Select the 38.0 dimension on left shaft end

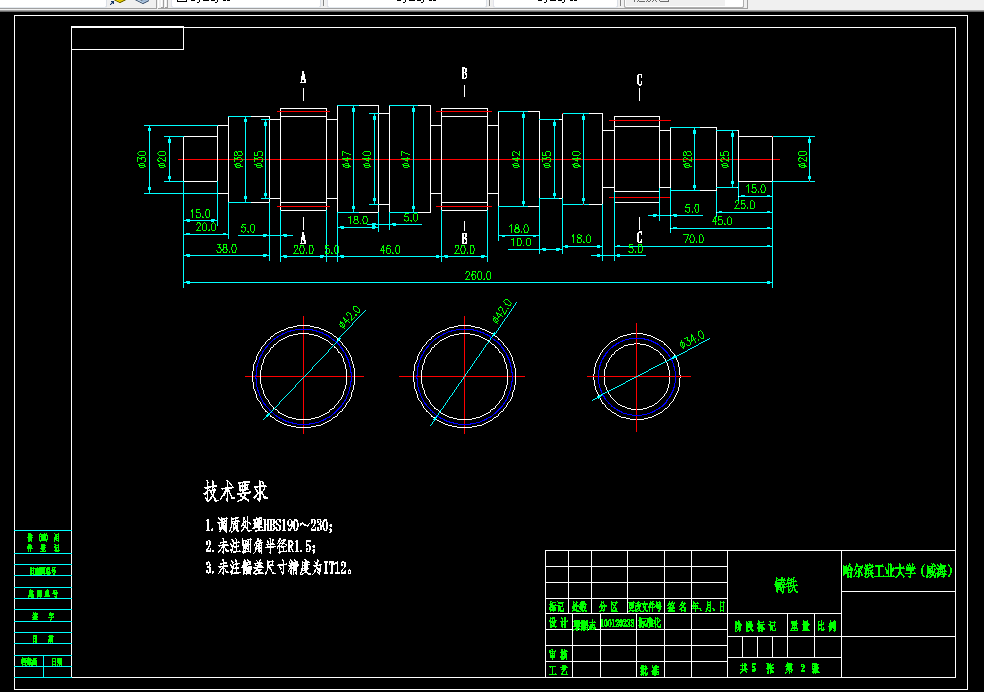[x=226, y=248]
